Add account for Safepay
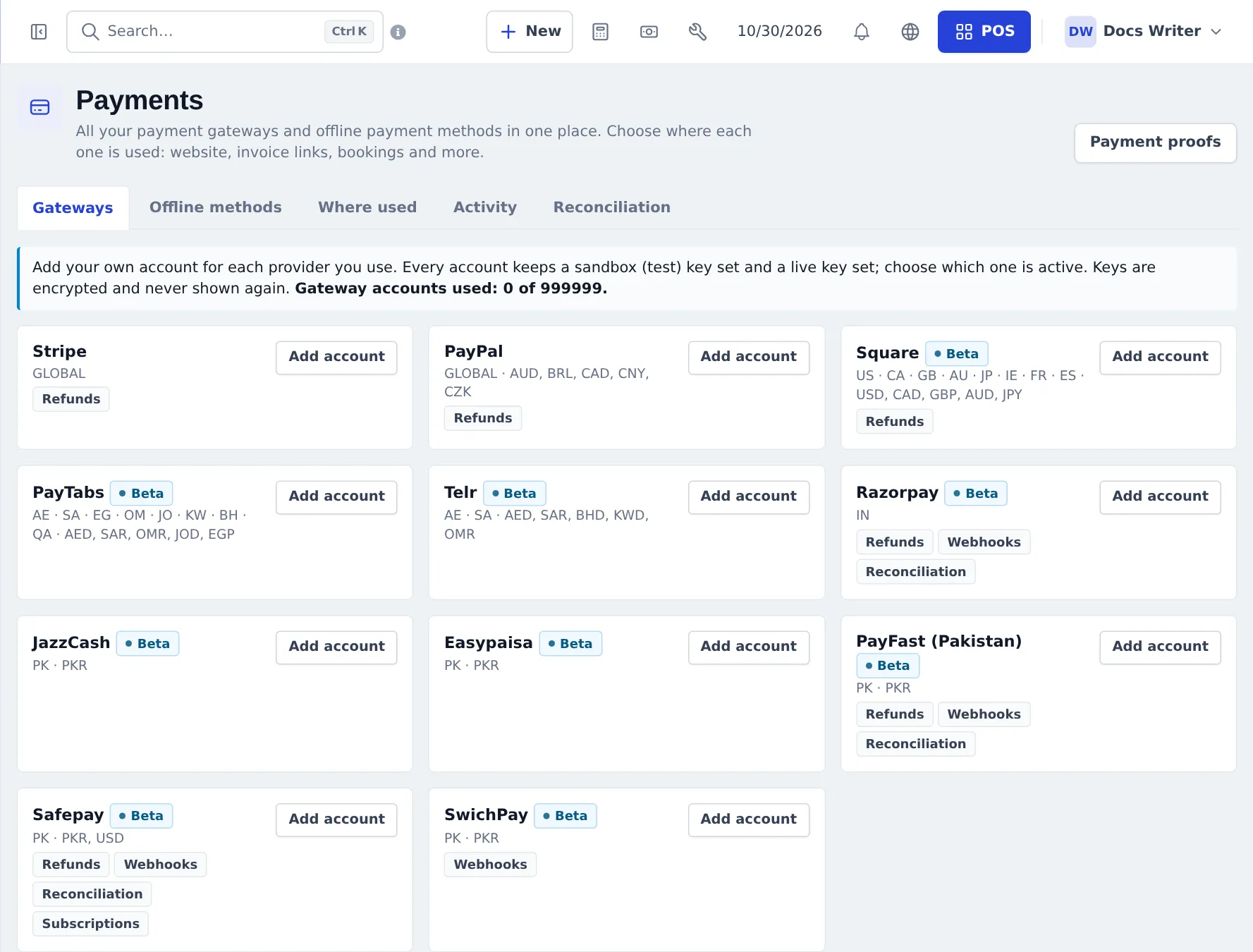 pyautogui.click(x=336, y=819)
